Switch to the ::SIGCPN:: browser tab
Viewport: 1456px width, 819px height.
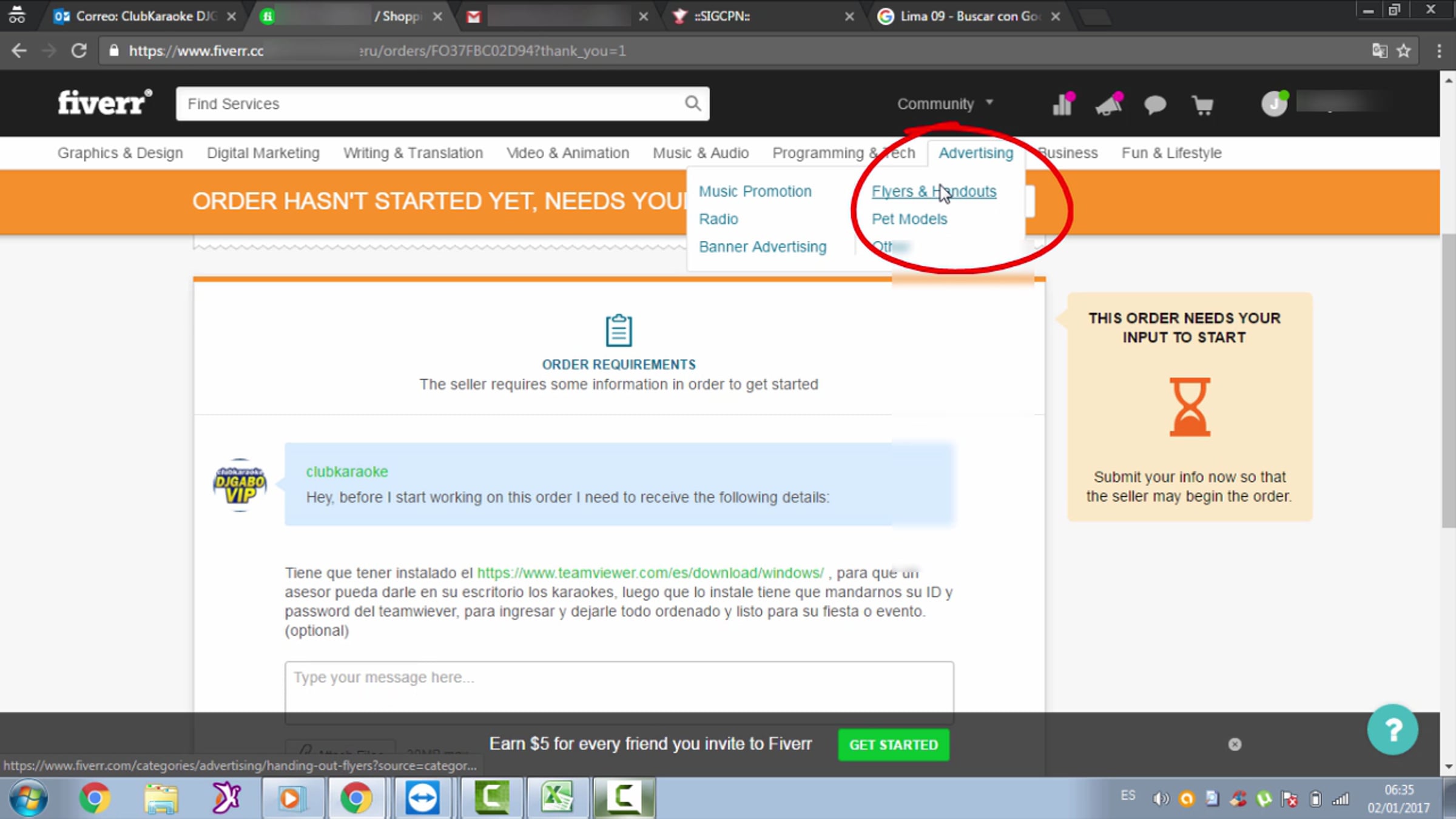click(722, 16)
